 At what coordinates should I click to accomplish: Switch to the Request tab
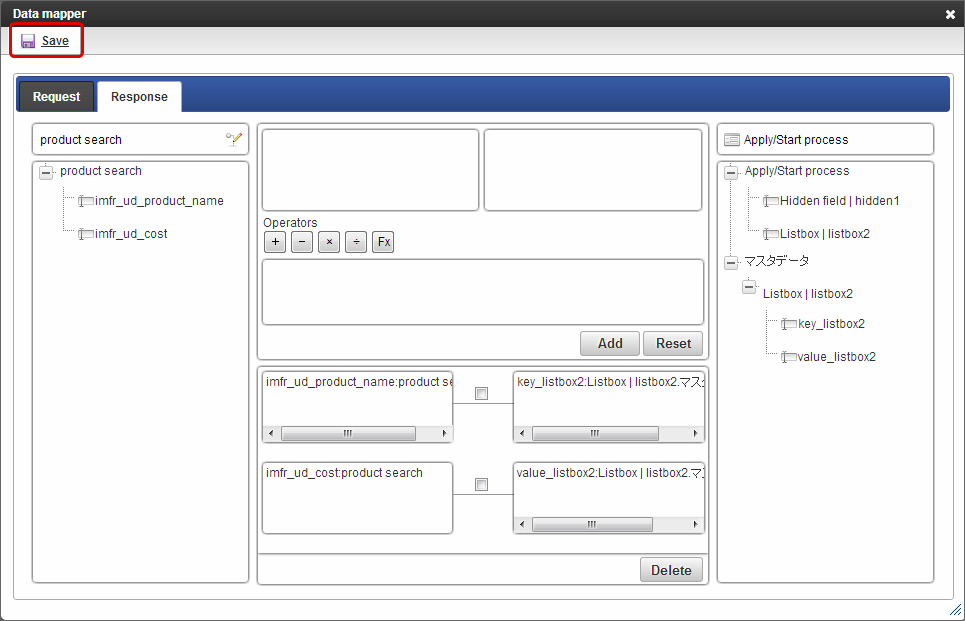pos(57,97)
